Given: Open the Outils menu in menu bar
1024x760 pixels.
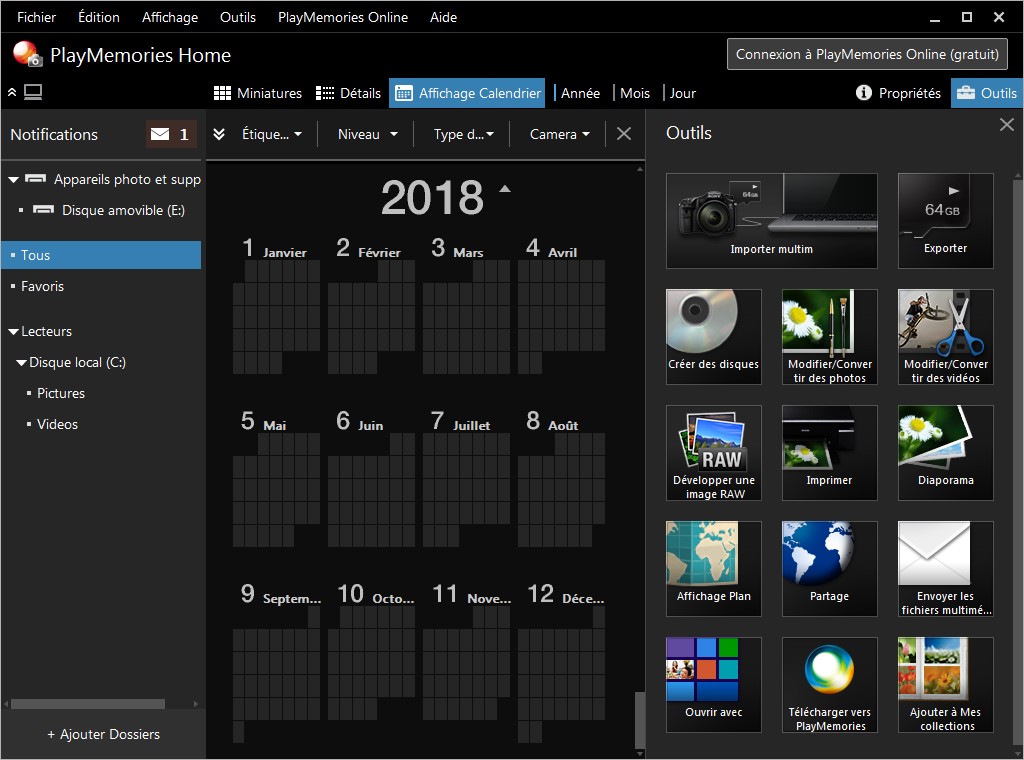Looking at the screenshot, I should 238,17.
